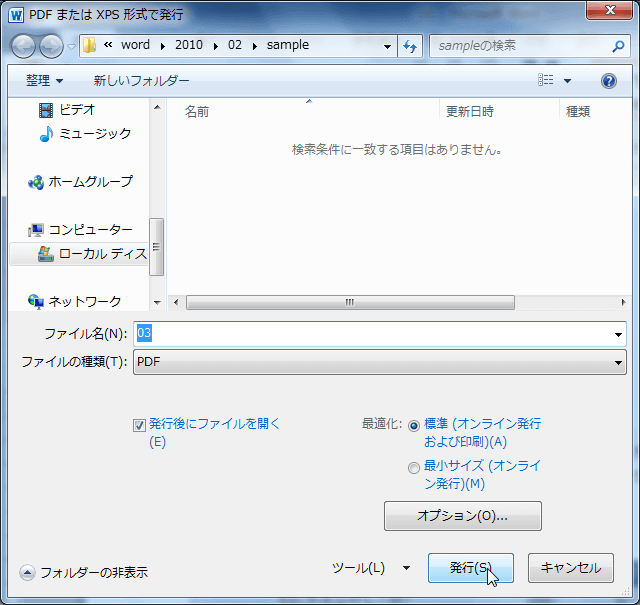
Task: Click the 発行(S) button
Action: click(471, 568)
